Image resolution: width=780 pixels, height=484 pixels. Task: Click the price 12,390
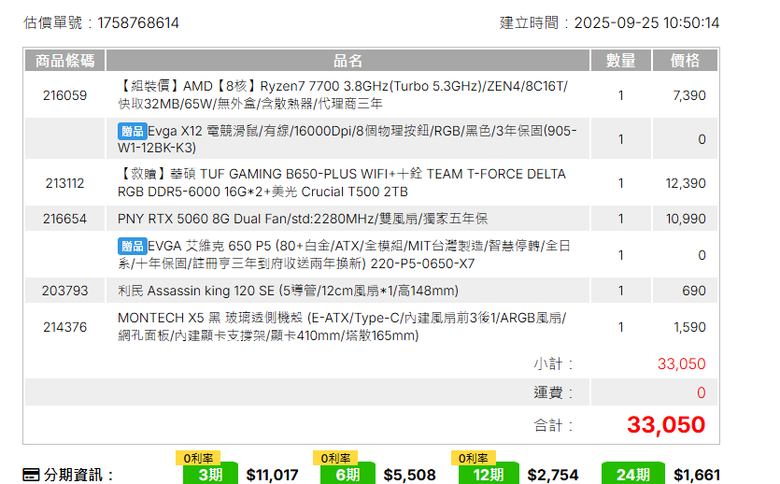(x=685, y=183)
